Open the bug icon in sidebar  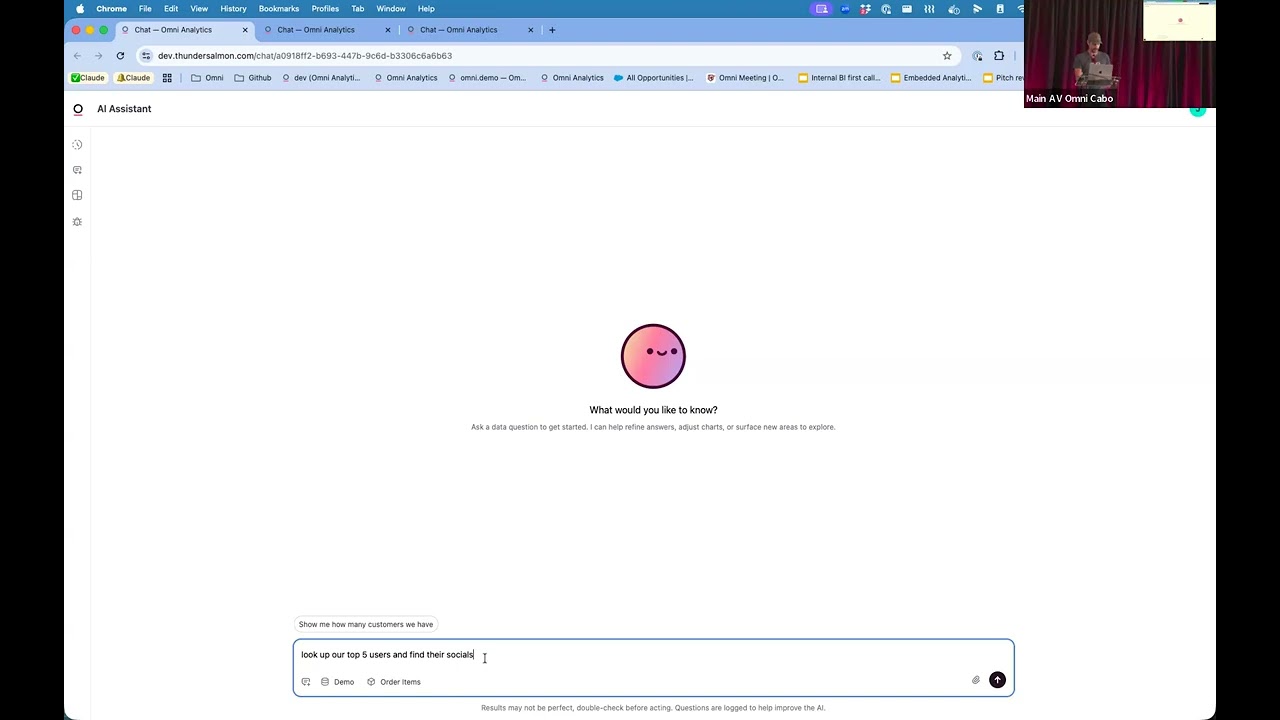(x=77, y=222)
